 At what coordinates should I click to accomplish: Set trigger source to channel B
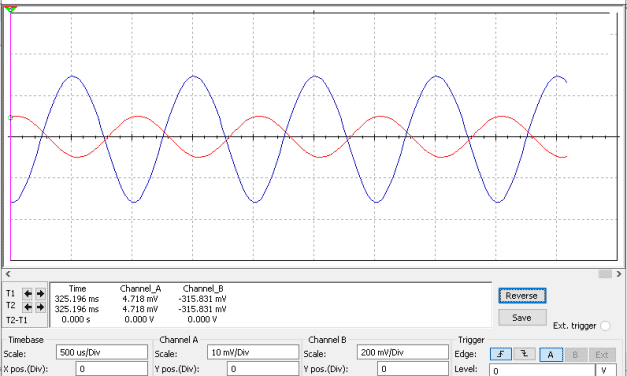(575, 354)
